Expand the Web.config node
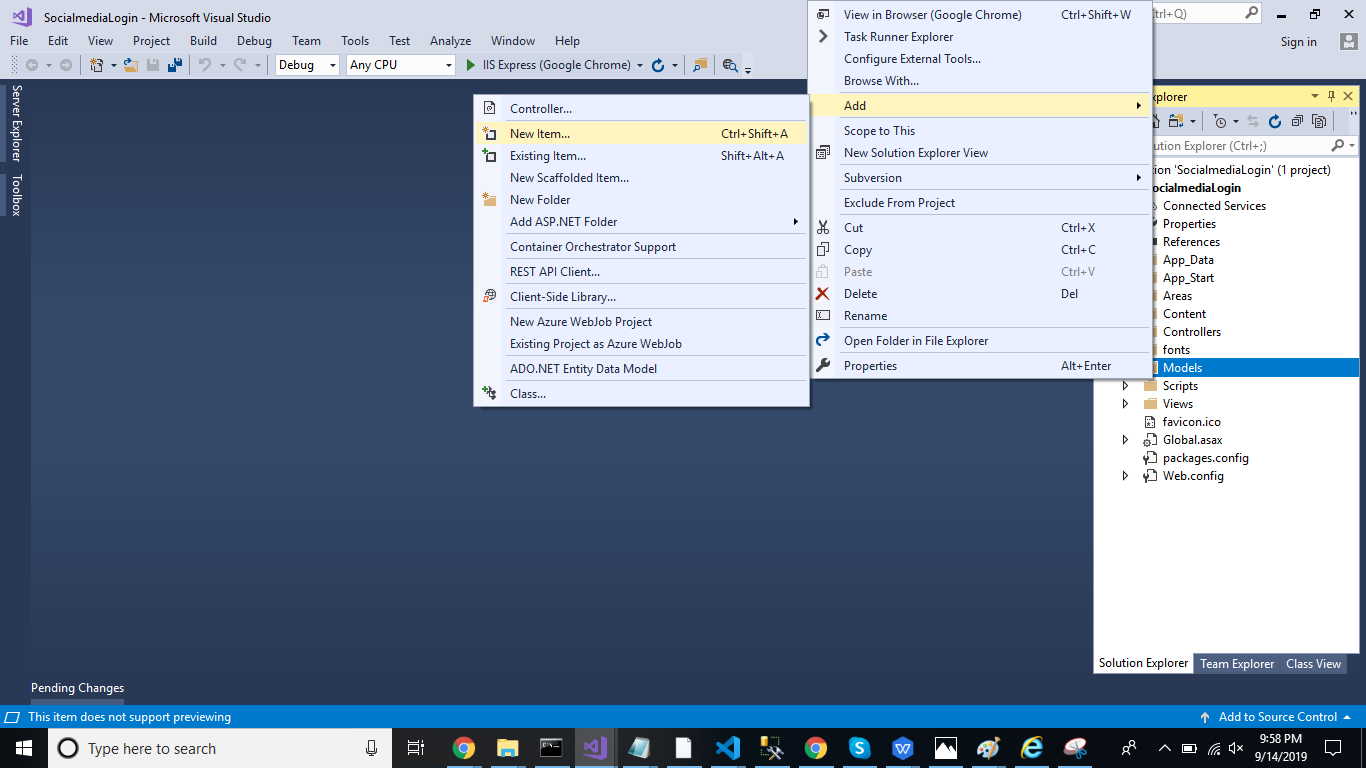Screen dimensions: 1366x768 [1125, 476]
